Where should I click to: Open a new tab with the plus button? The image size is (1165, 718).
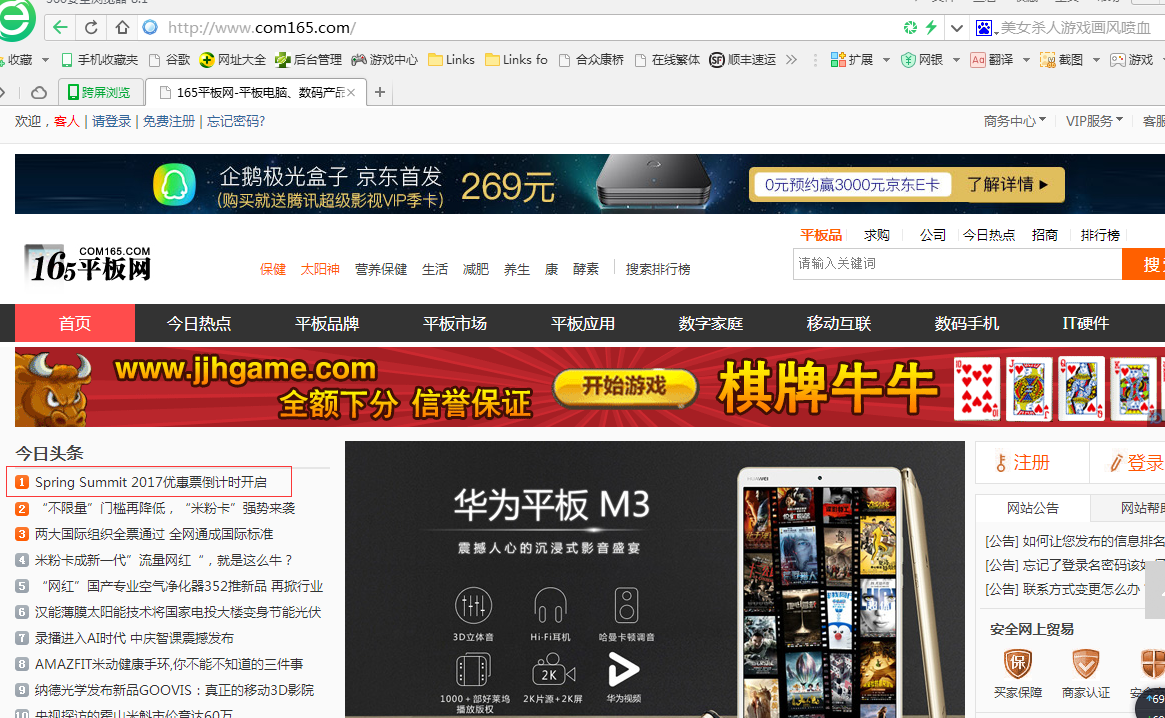tap(380, 92)
